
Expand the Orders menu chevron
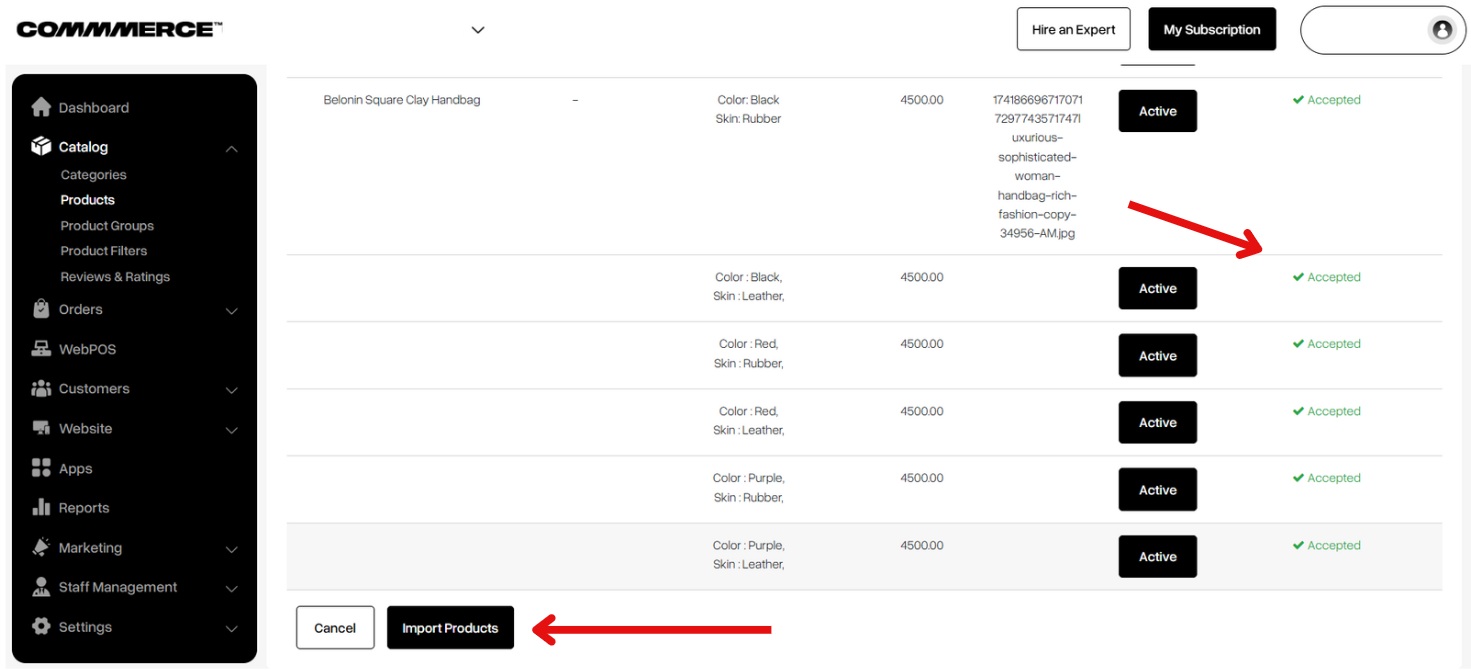tap(231, 311)
